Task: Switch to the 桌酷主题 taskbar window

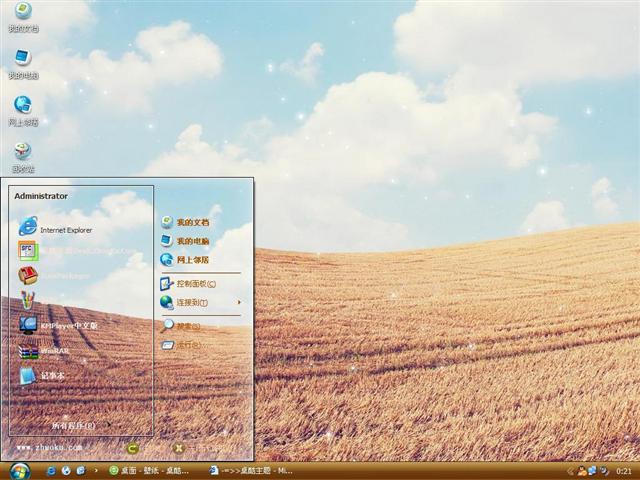Action: 251,471
